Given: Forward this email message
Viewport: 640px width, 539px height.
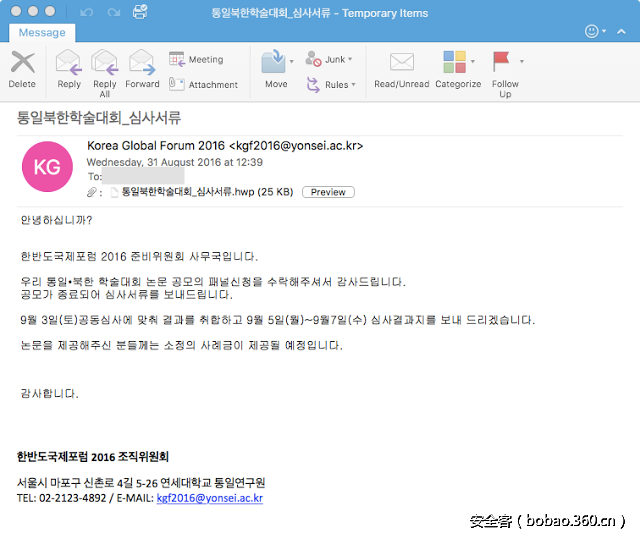Looking at the screenshot, I should (x=142, y=66).
